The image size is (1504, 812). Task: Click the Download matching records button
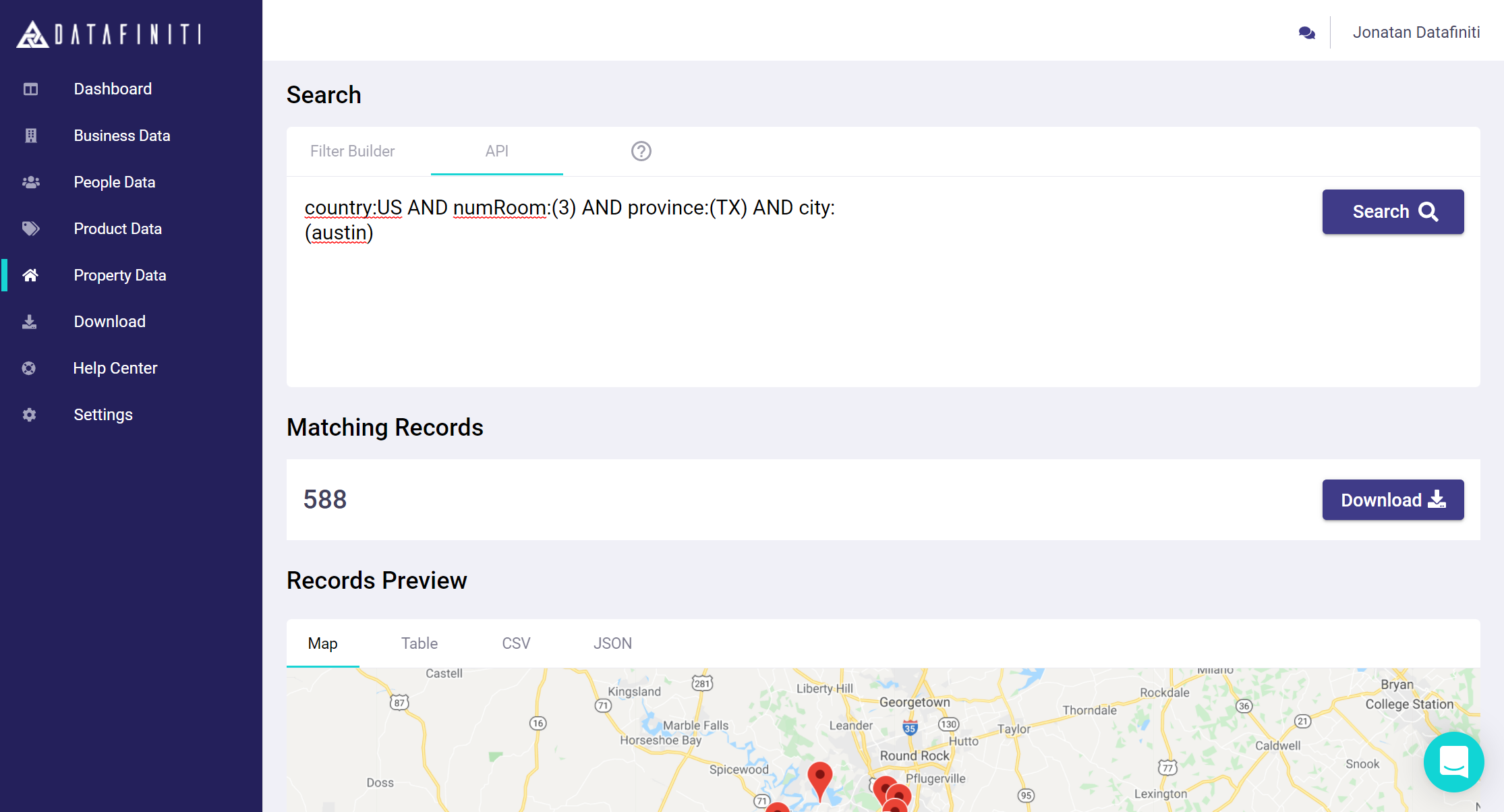(x=1392, y=500)
